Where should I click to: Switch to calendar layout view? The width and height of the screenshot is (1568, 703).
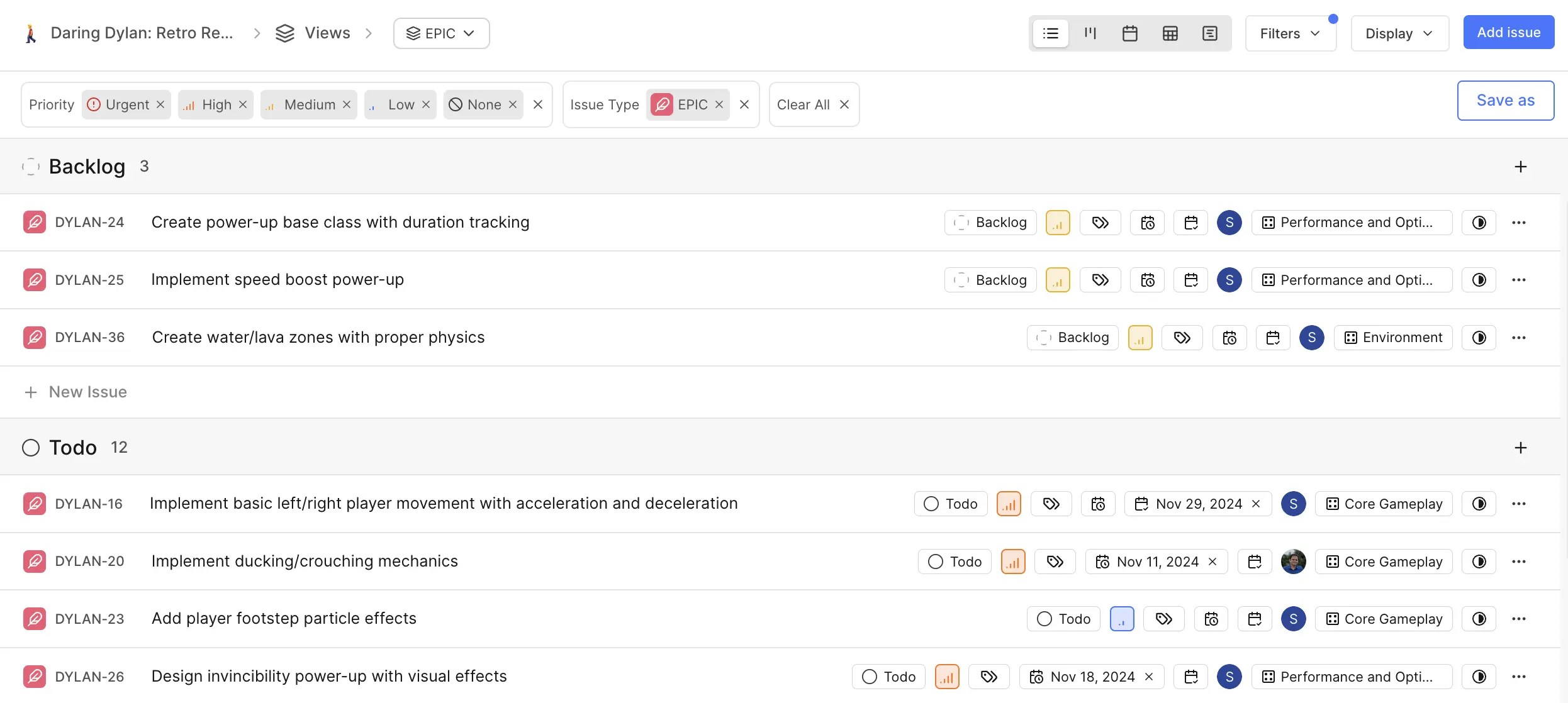[1130, 33]
